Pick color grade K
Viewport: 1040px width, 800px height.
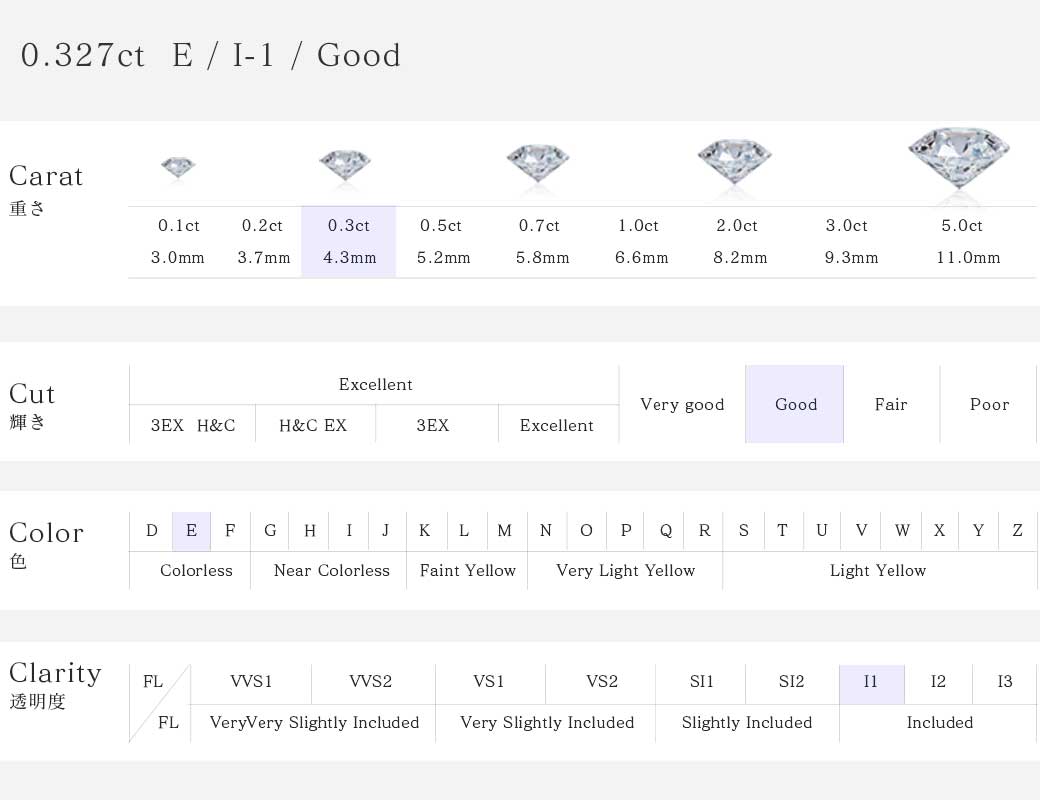424,531
